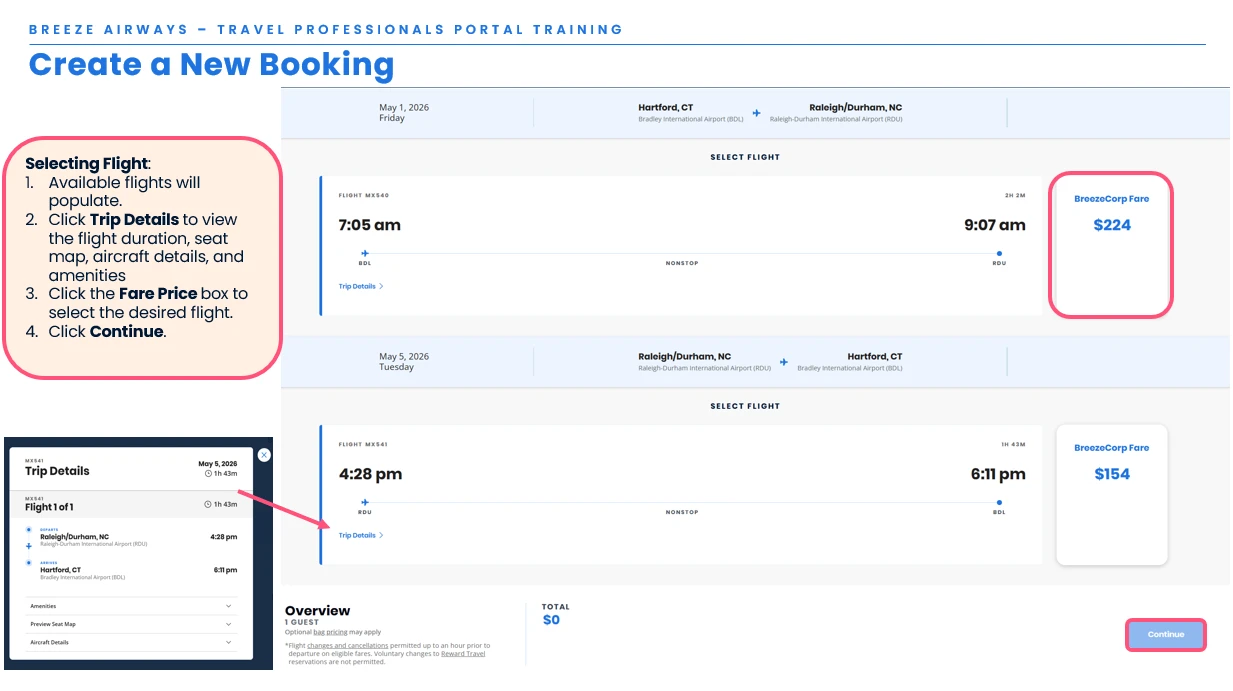Select the $154 BreezeCorp Fare box

point(1111,494)
